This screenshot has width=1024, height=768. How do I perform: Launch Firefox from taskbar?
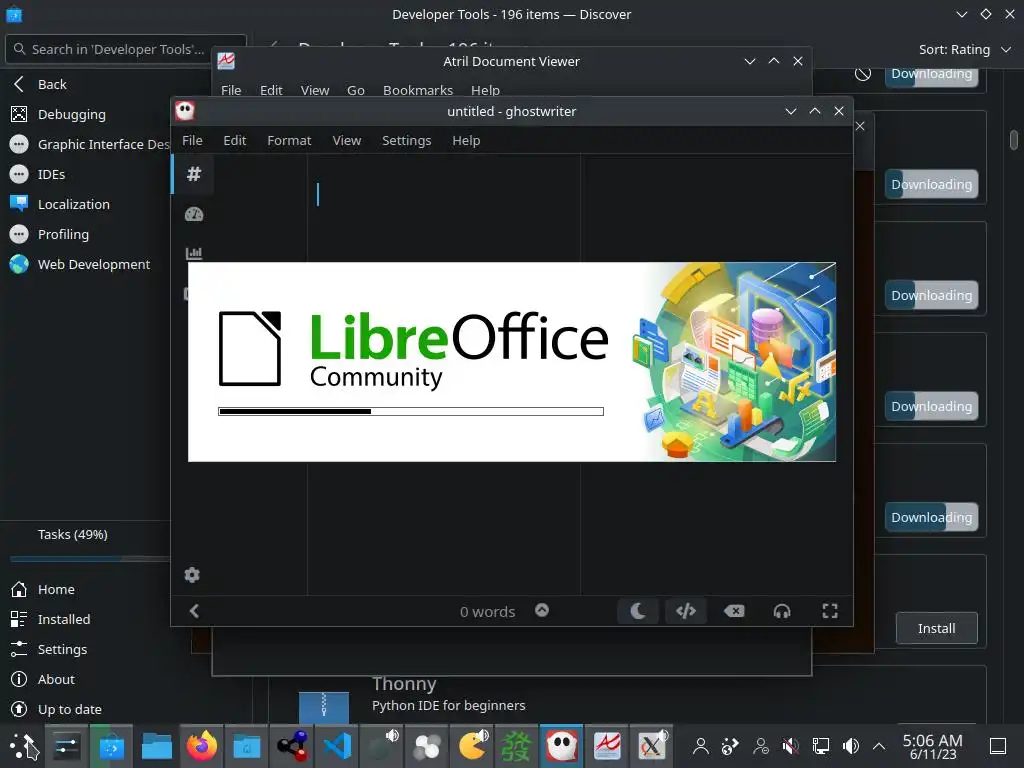click(202, 746)
